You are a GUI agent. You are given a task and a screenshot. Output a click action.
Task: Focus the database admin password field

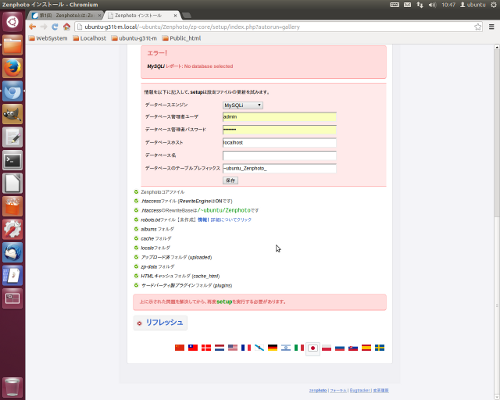[x=279, y=130]
